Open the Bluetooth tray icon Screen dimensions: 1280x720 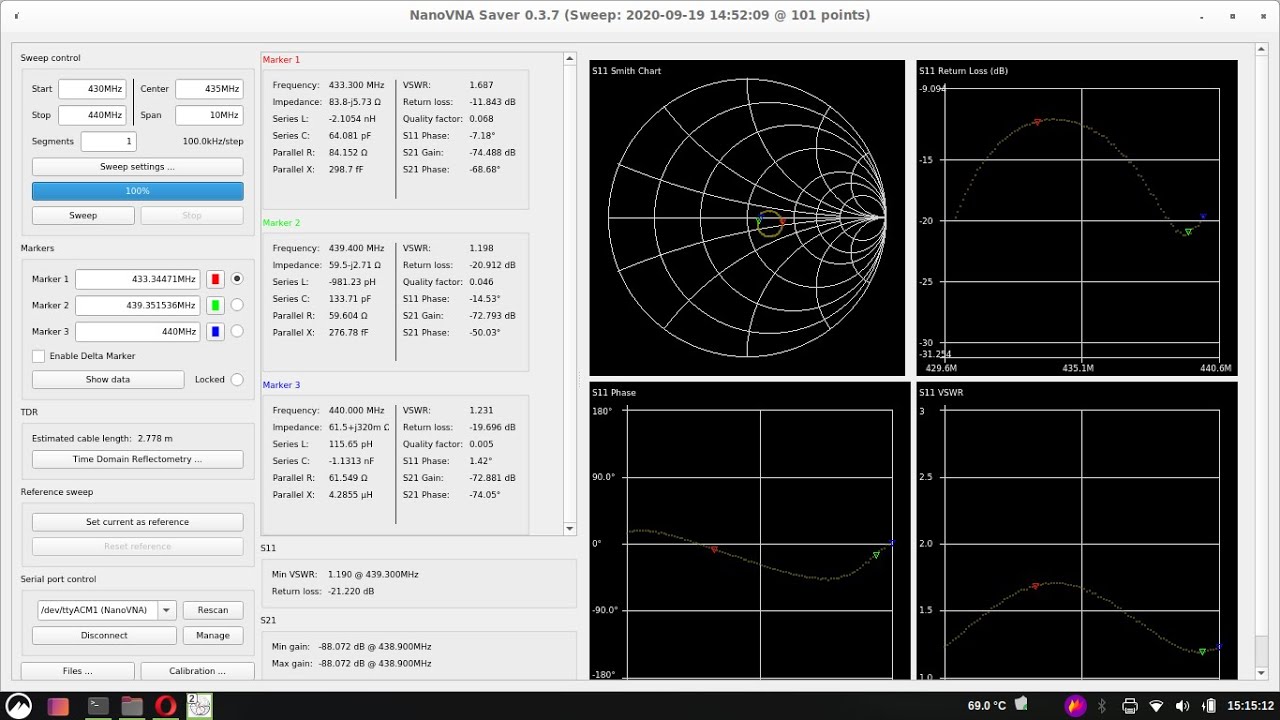(1102, 706)
